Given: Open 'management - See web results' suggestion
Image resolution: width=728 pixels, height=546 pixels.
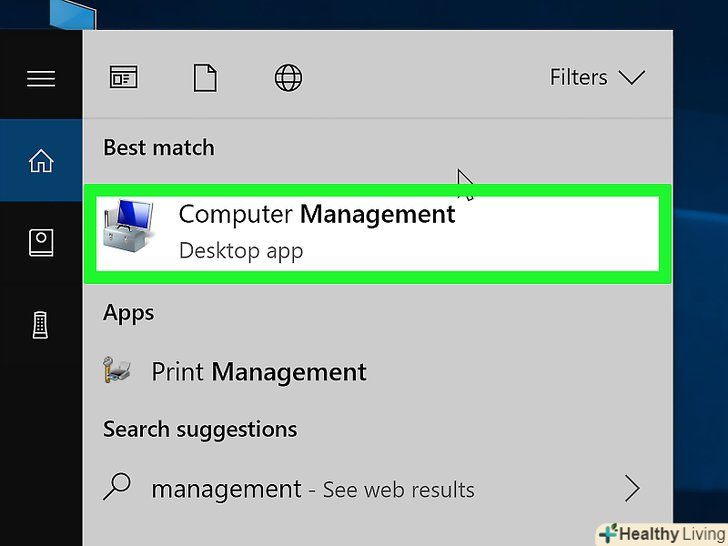Looking at the screenshot, I should click(x=312, y=489).
